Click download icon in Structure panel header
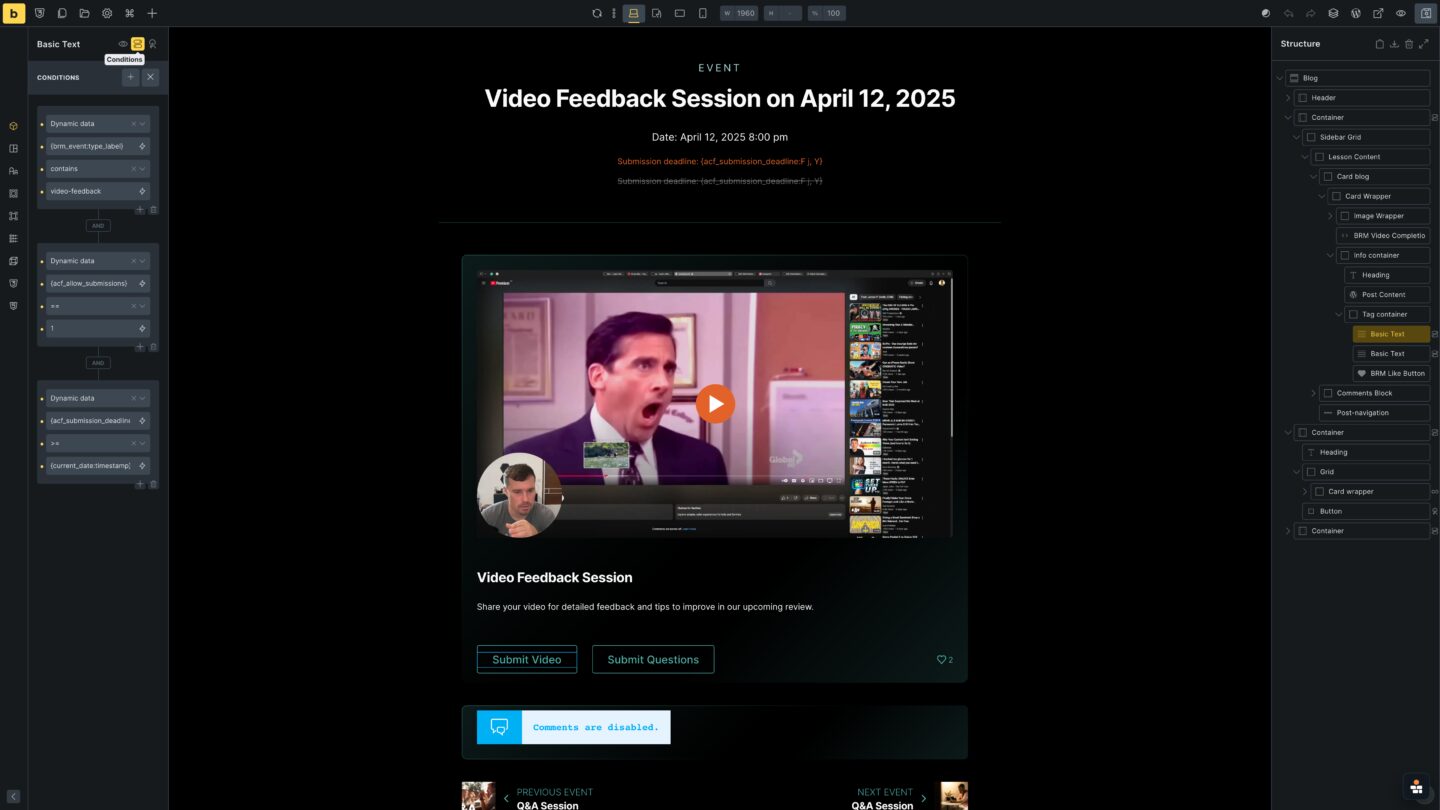The image size is (1440, 810). [1394, 44]
